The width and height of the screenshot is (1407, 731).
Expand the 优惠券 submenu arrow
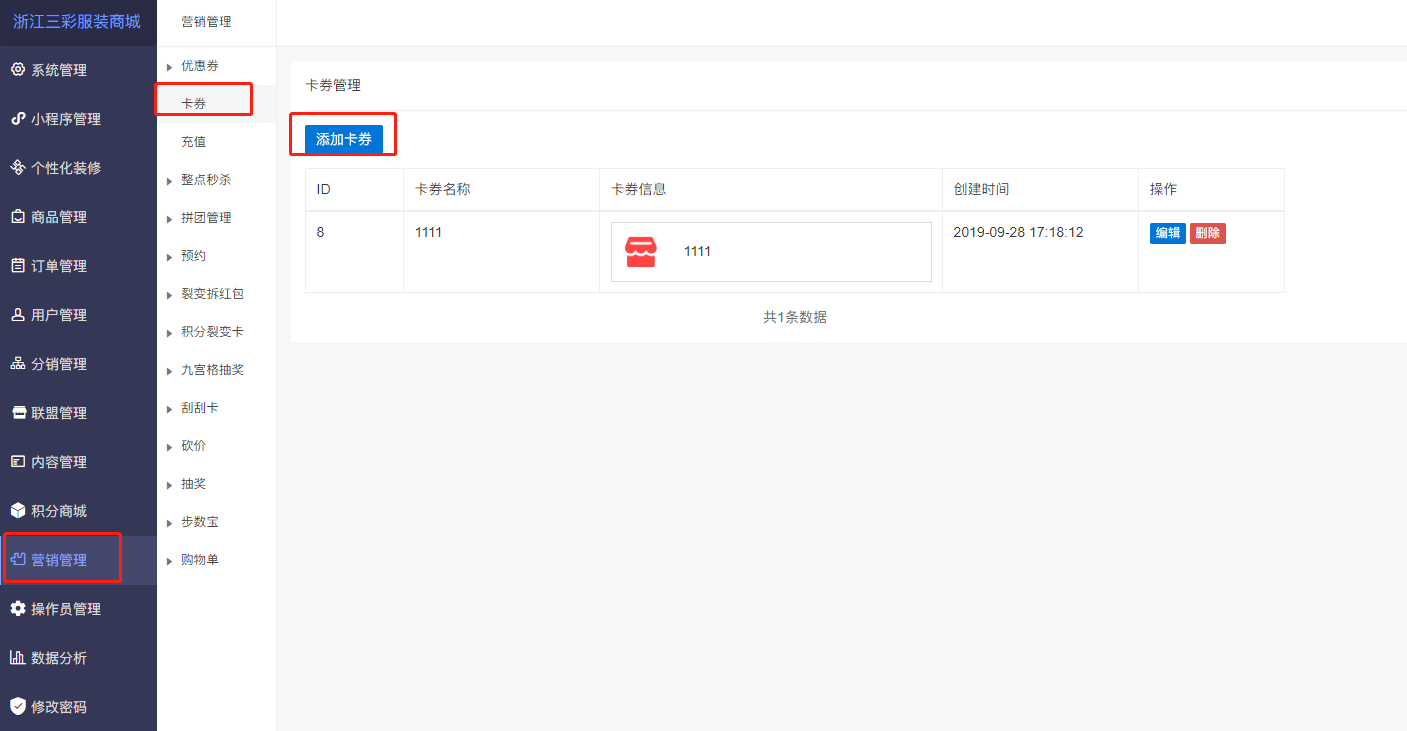169,67
